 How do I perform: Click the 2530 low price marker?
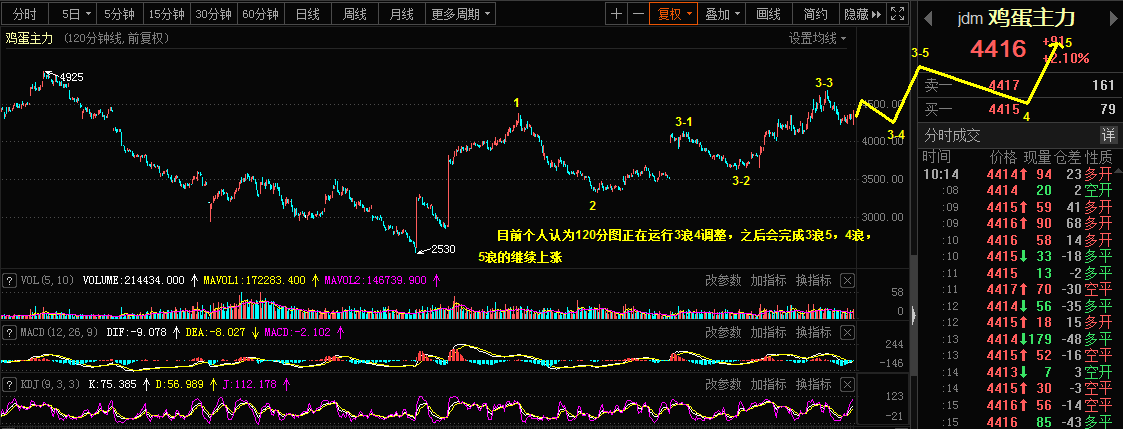443,249
